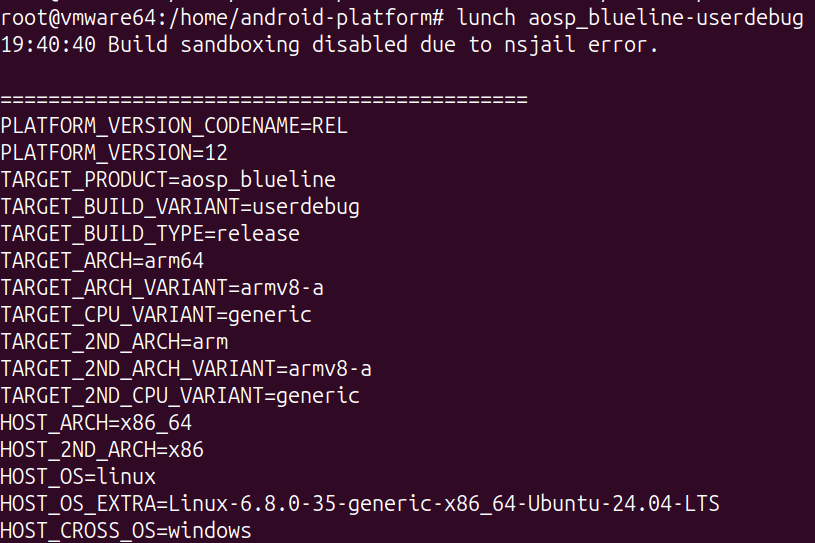The image size is (815, 543).
Task: Click the equals-sign separator line
Action: pyautogui.click(x=264, y=99)
